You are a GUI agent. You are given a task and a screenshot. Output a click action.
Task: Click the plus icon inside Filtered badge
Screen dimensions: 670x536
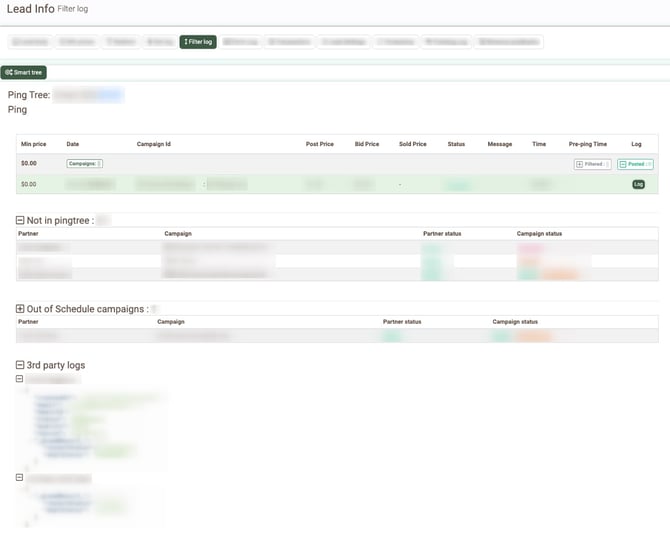tap(580, 164)
